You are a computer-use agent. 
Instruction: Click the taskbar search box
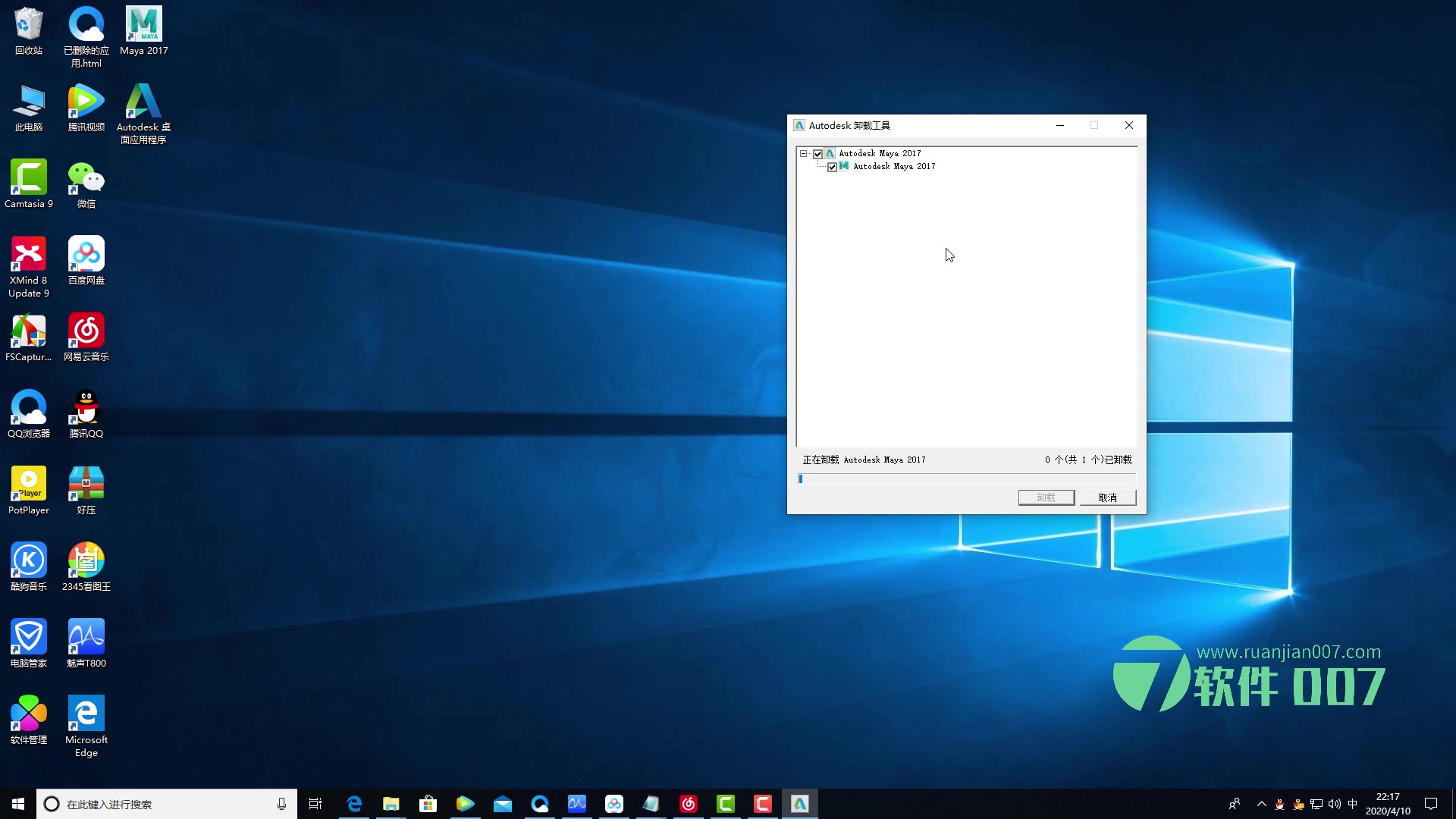click(x=167, y=804)
